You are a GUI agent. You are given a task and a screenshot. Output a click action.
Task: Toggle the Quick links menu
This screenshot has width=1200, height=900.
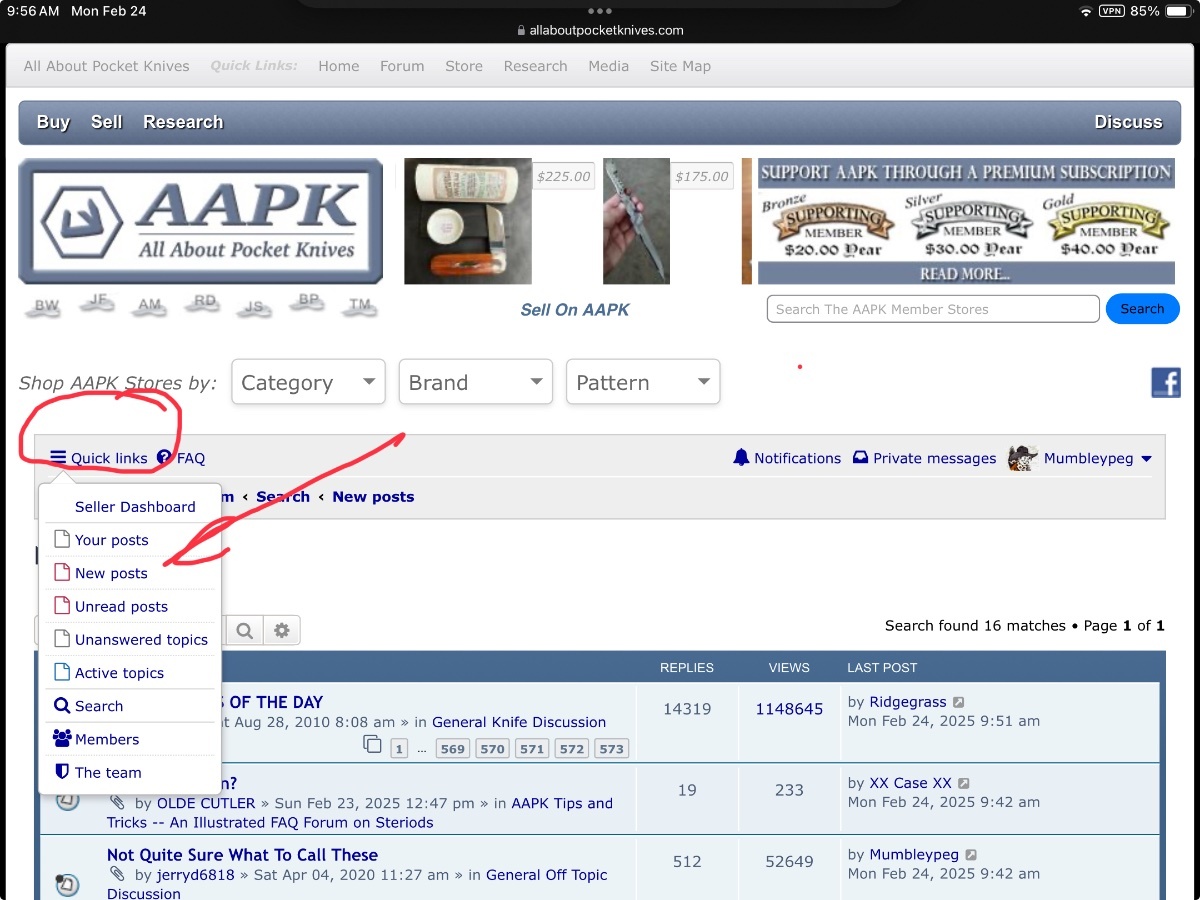coord(99,458)
